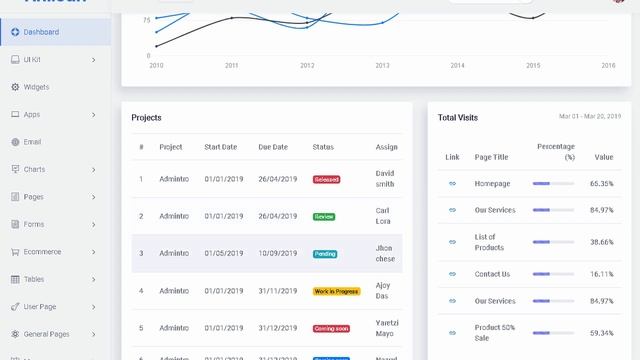Click the Tables grid icon
Image resolution: width=640 pixels, height=360 pixels.
point(15,279)
